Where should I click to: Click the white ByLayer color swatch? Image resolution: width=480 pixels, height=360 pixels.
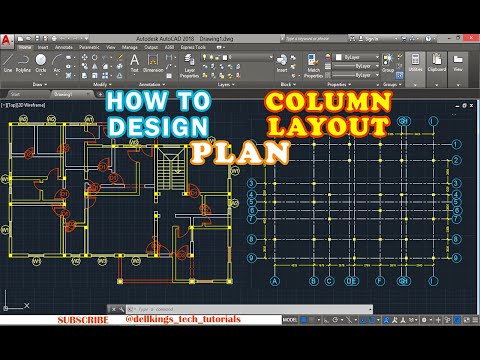(x=339, y=57)
